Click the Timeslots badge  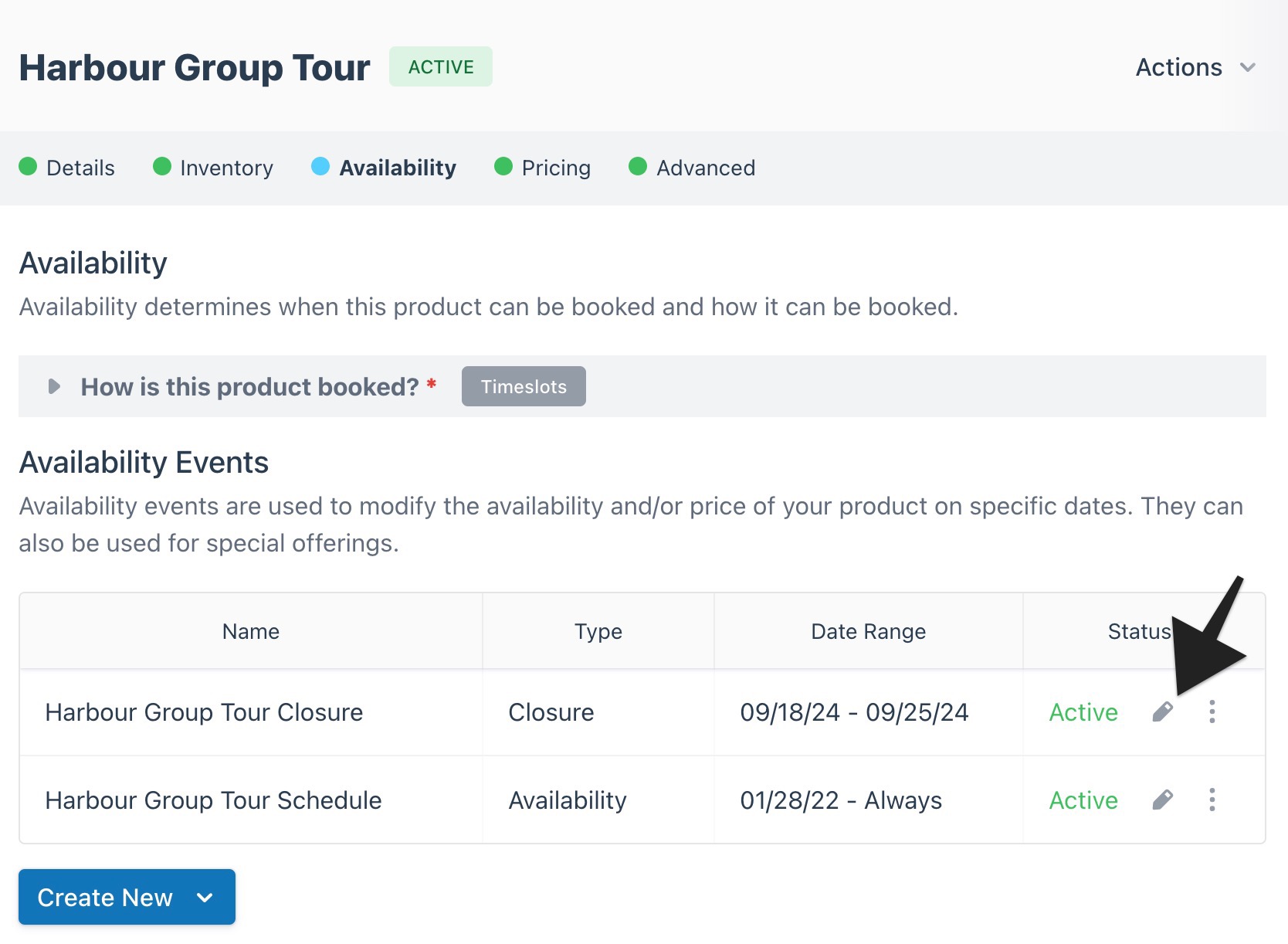[524, 386]
